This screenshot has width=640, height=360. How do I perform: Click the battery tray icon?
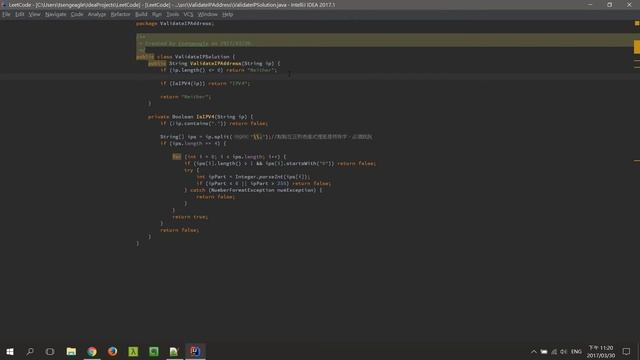click(544, 351)
